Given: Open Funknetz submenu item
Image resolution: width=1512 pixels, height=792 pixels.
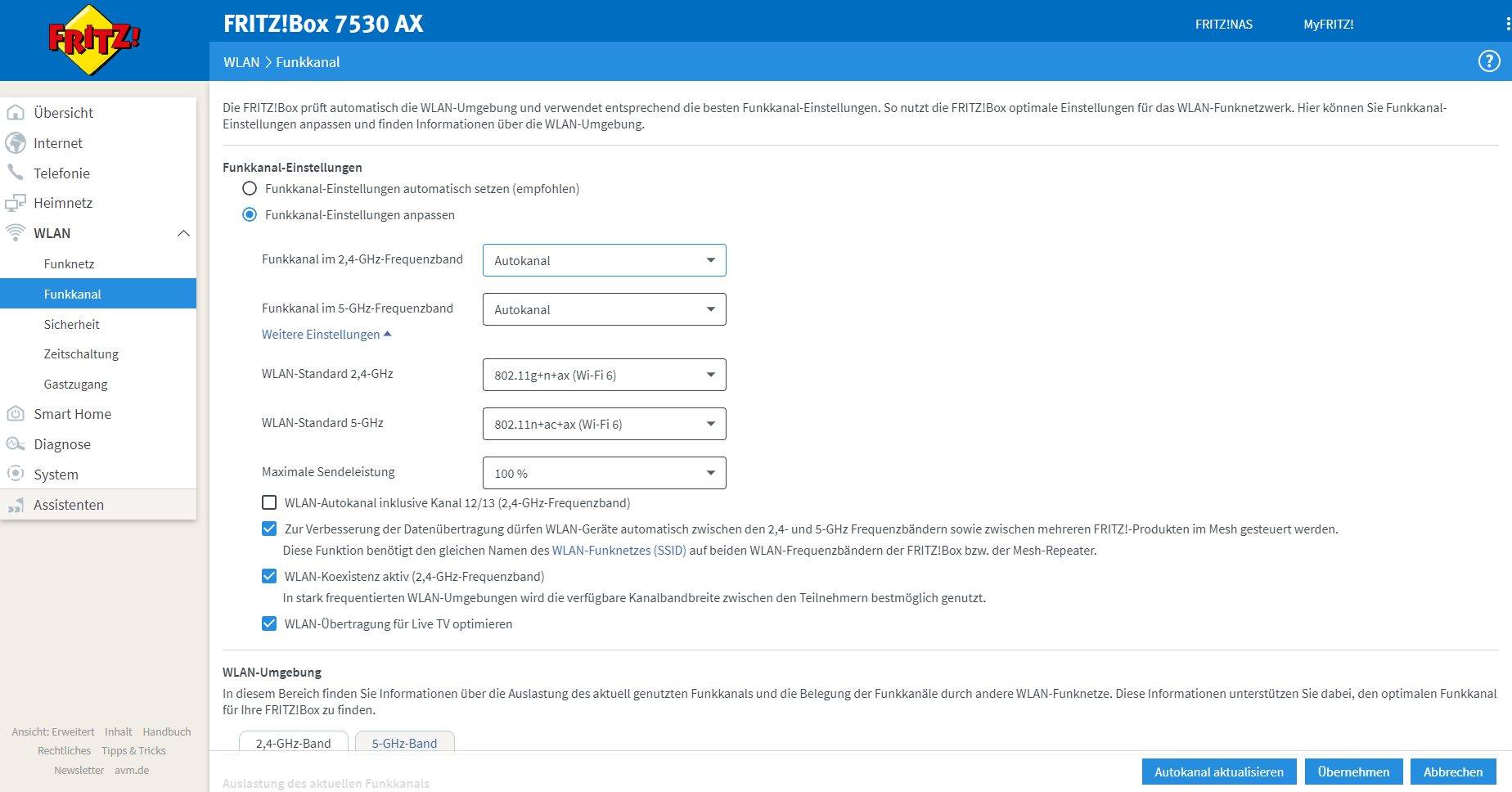Looking at the screenshot, I should (x=98, y=263).
